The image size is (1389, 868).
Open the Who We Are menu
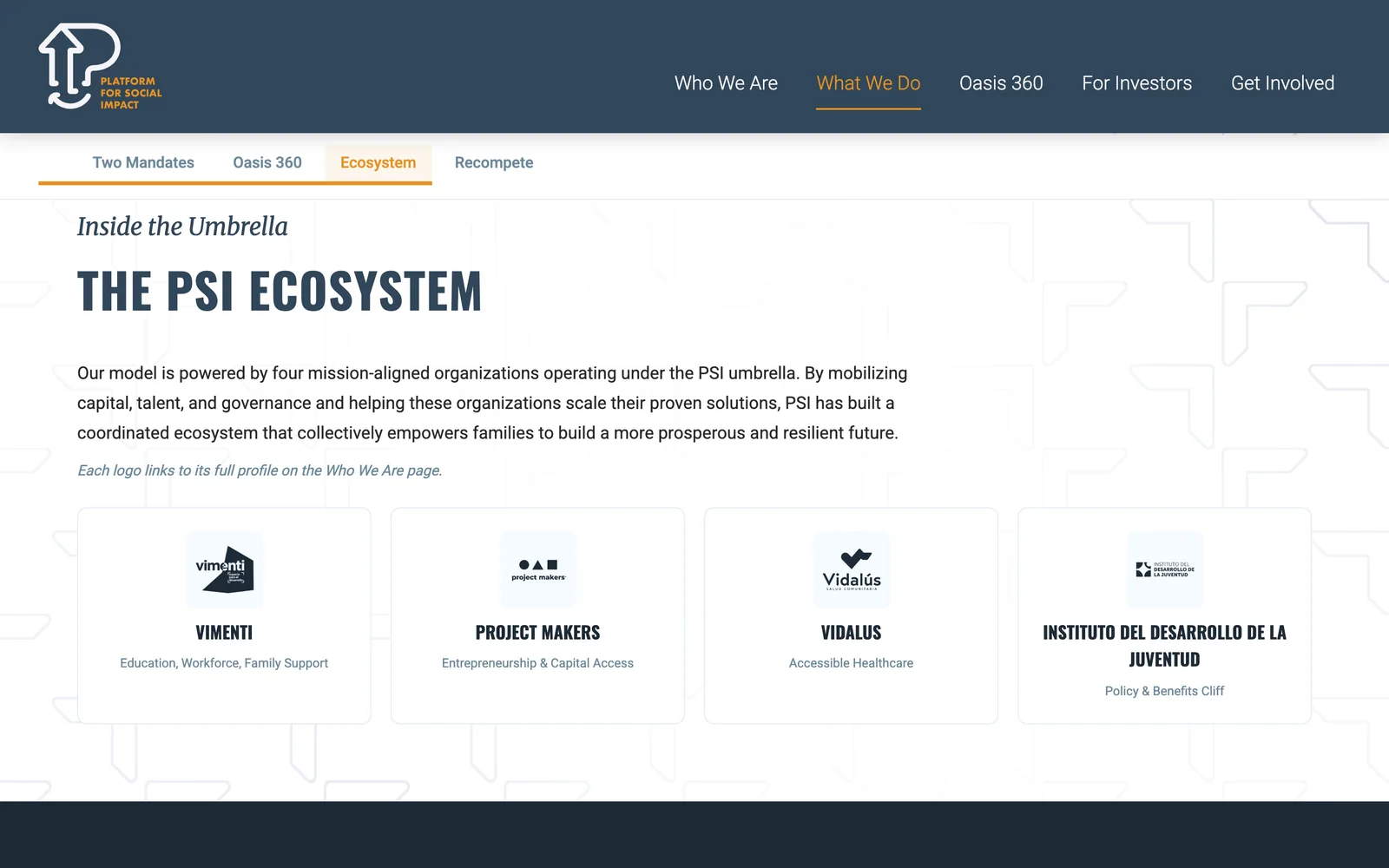tap(726, 83)
